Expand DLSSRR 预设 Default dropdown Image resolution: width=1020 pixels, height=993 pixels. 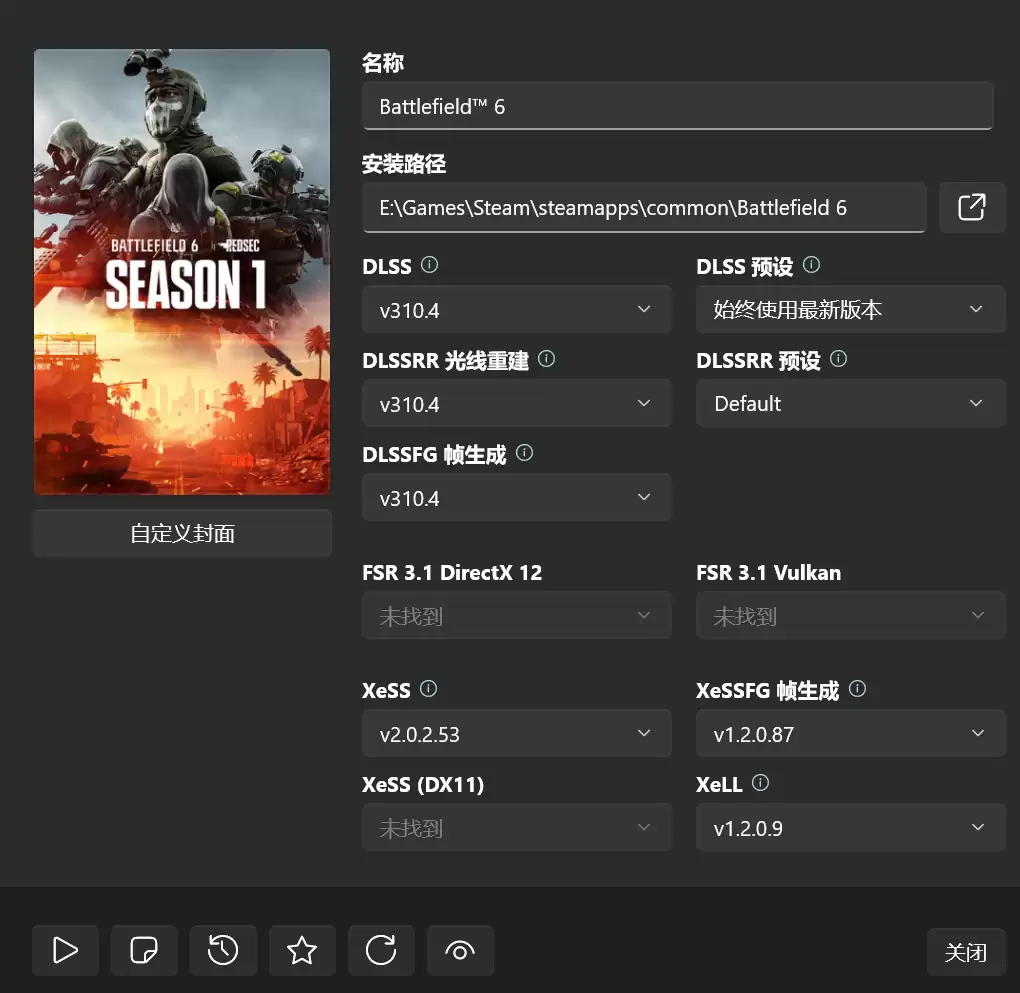(850, 404)
